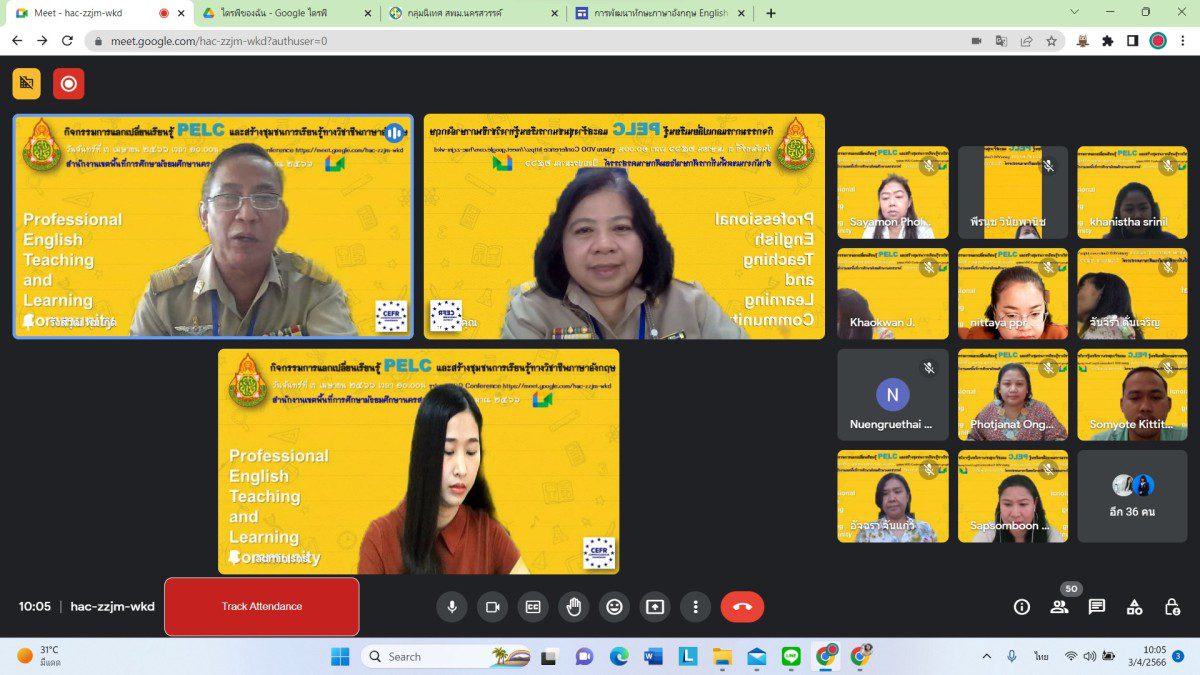The width and height of the screenshot is (1200, 675).
Task: Reload the Meet page
Action: tap(67, 41)
